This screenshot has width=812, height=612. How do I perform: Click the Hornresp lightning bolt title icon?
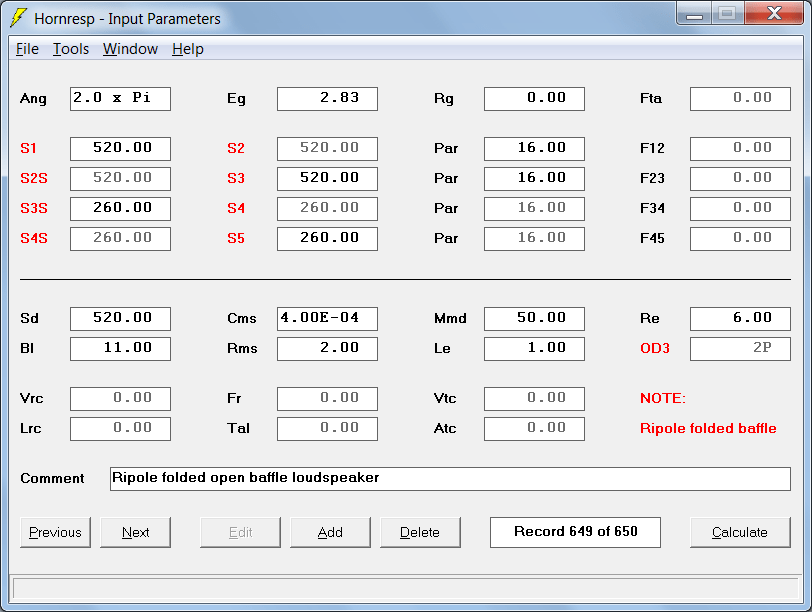point(19,18)
